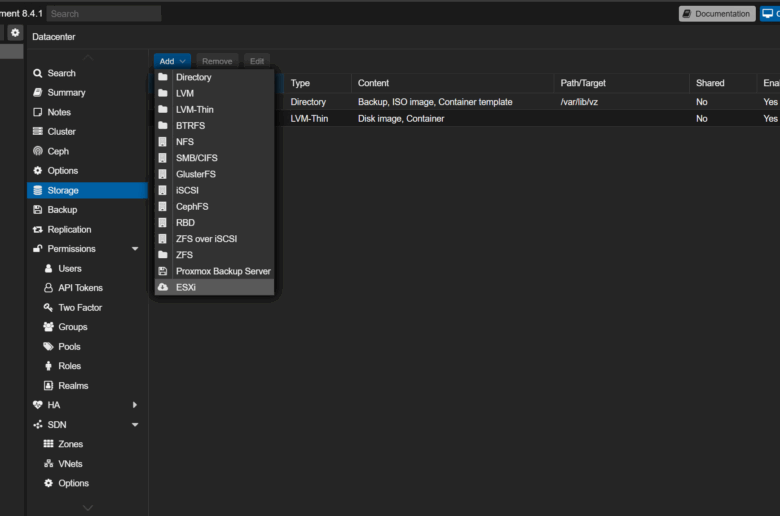Click the Replication arrows icon
The width and height of the screenshot is (780, 516).
(x=37, y=229)
